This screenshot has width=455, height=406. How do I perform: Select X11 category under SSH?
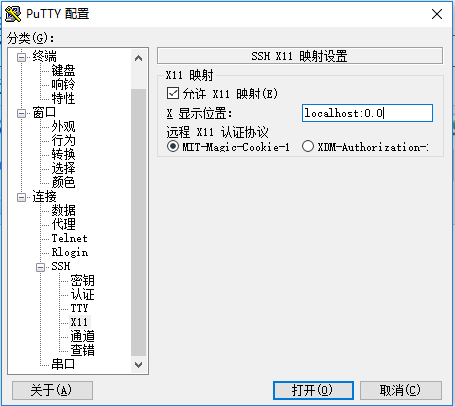pos(79,322)
